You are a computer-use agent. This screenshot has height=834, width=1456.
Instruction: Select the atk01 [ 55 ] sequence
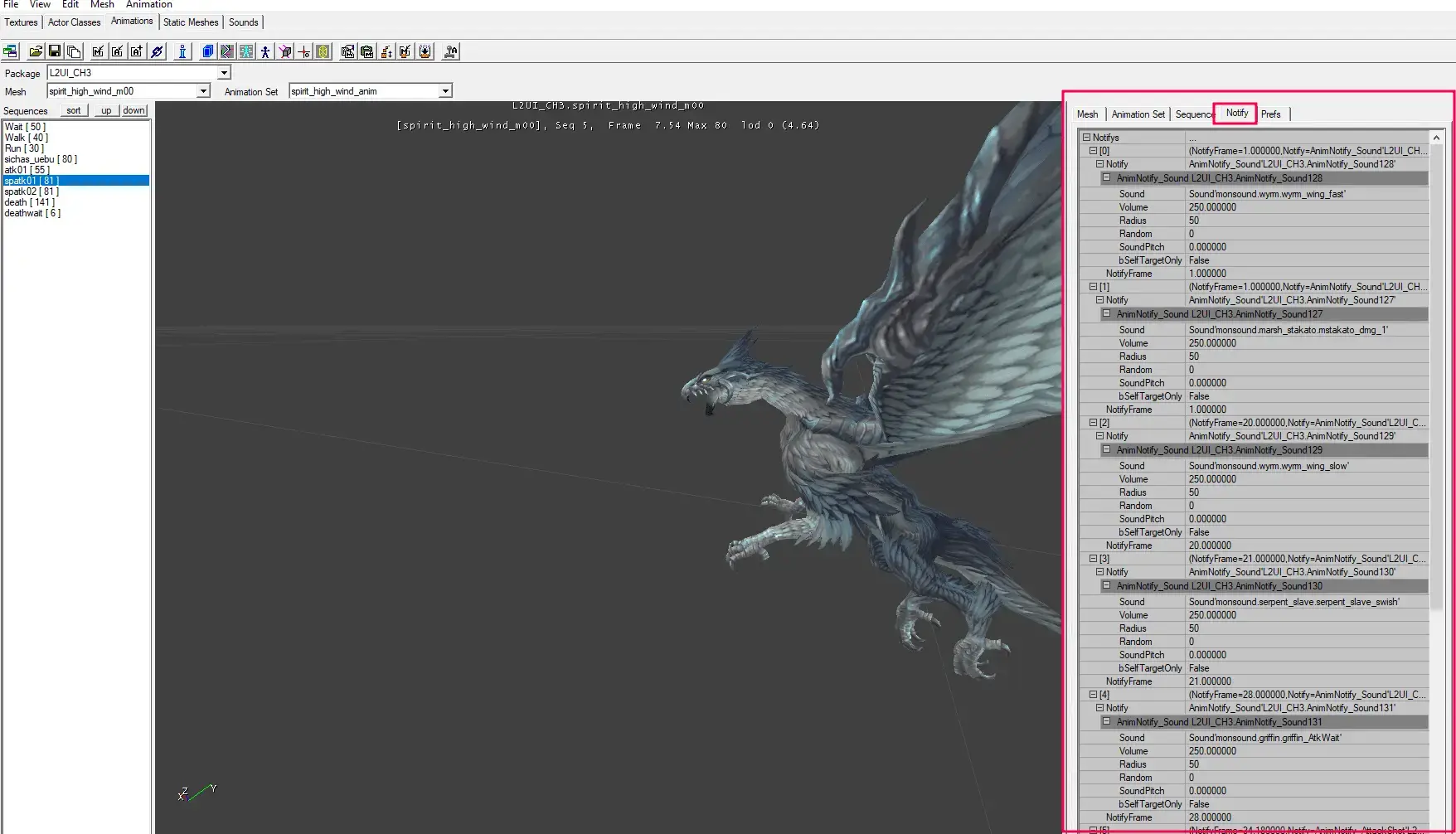click(76, 170)
